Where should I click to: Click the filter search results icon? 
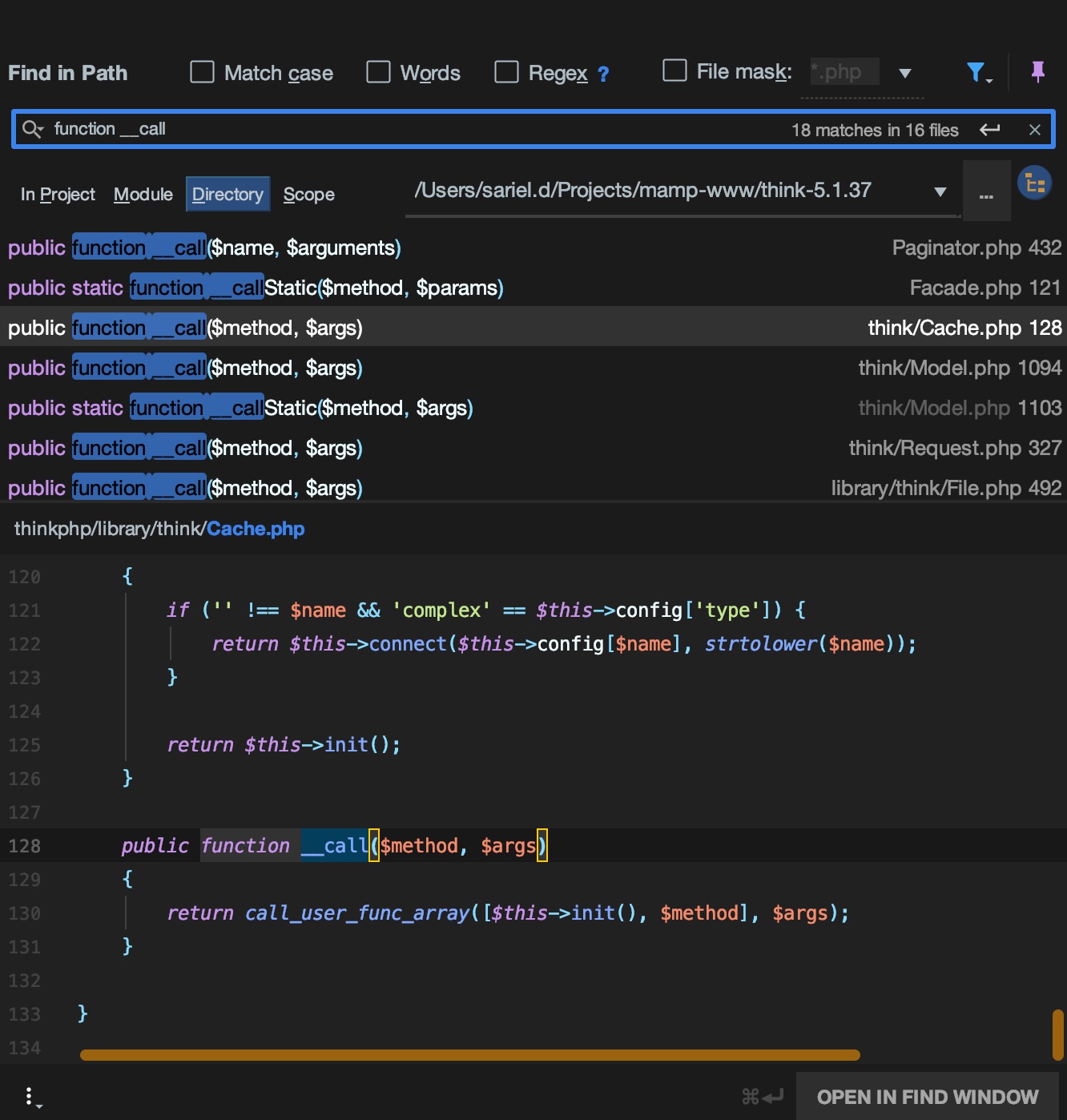978,73
